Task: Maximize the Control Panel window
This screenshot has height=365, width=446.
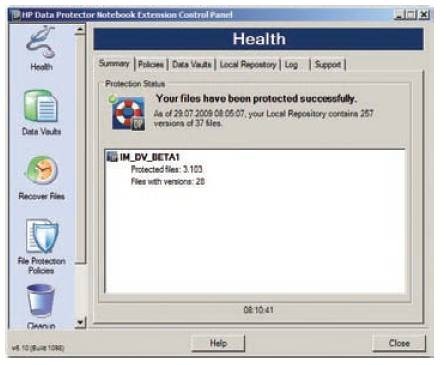Action: pos(411,15)
